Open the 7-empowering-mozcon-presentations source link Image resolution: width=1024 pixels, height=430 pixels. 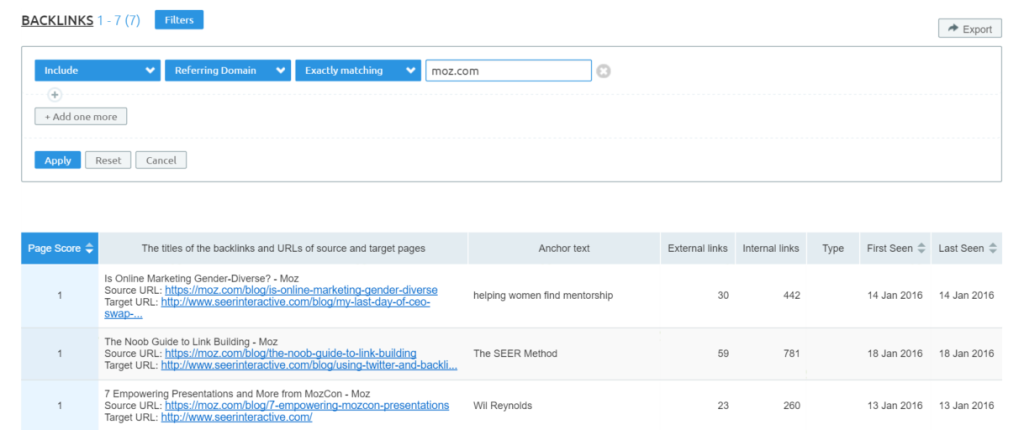click(x=307, y=406)
